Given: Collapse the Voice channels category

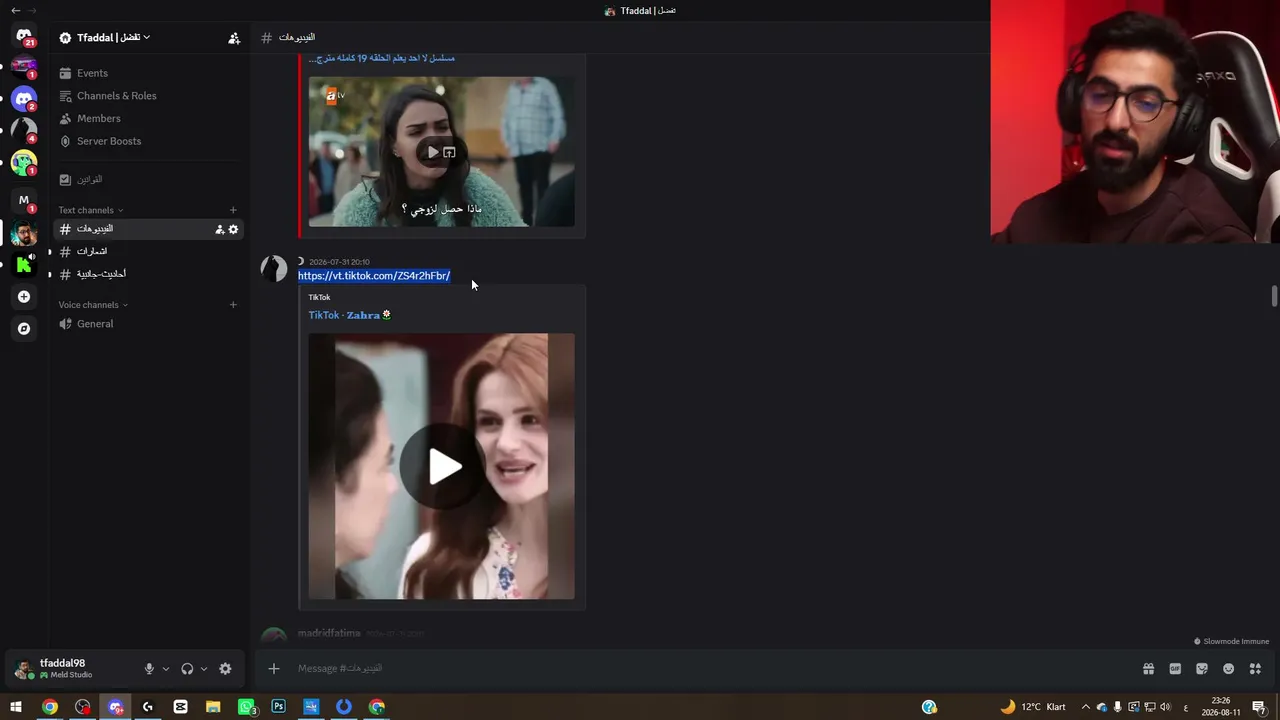Looking at the screenshot, I should [x=93, y=305].
